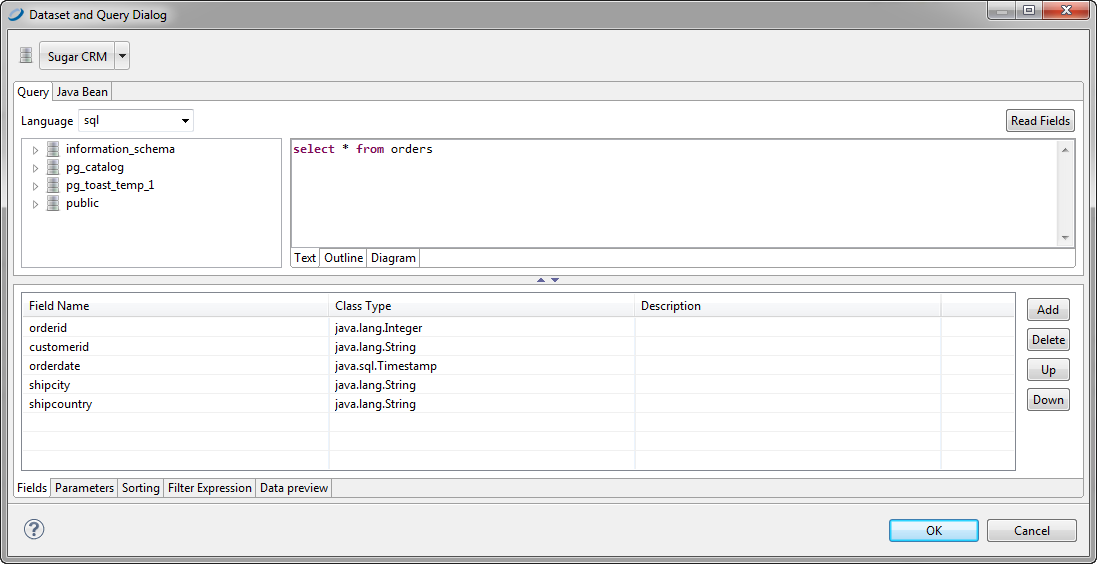The image size is (1097, 565).
Task: Close the Dataset and Query Dialog window
Action: (1066, 10)
